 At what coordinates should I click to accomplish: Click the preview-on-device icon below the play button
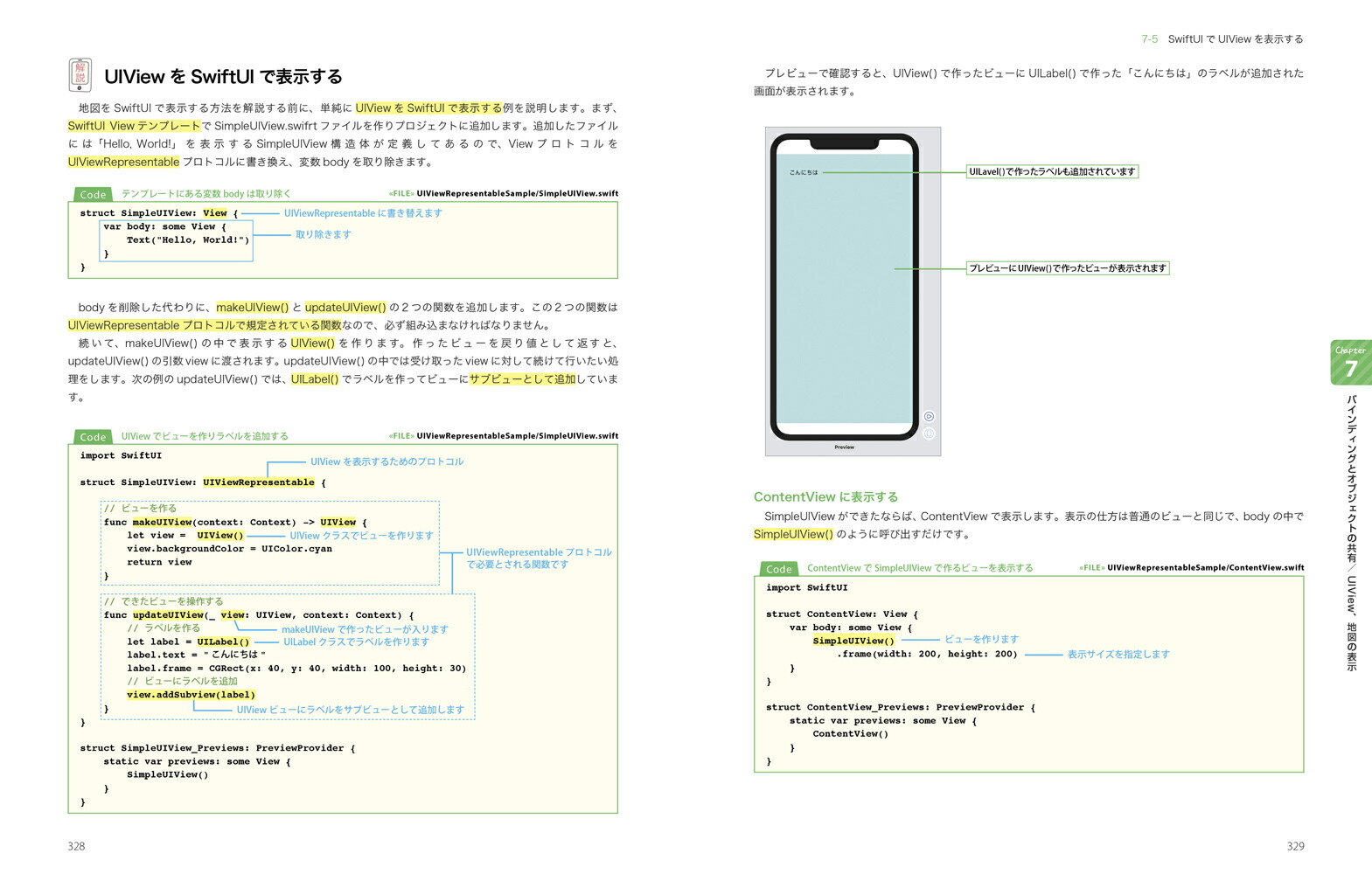pos(929,434)
